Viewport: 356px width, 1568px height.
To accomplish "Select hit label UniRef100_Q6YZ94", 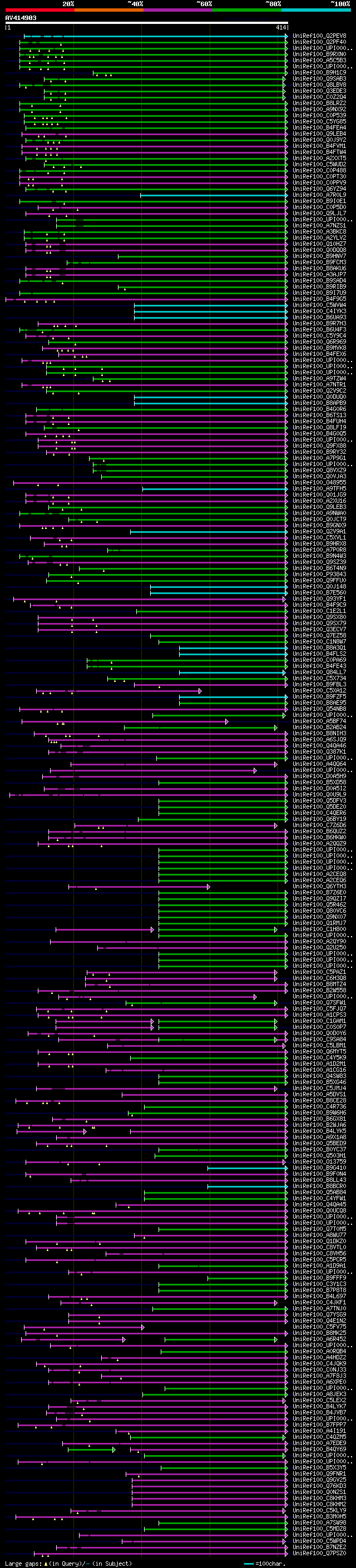I will click(319, 189).
